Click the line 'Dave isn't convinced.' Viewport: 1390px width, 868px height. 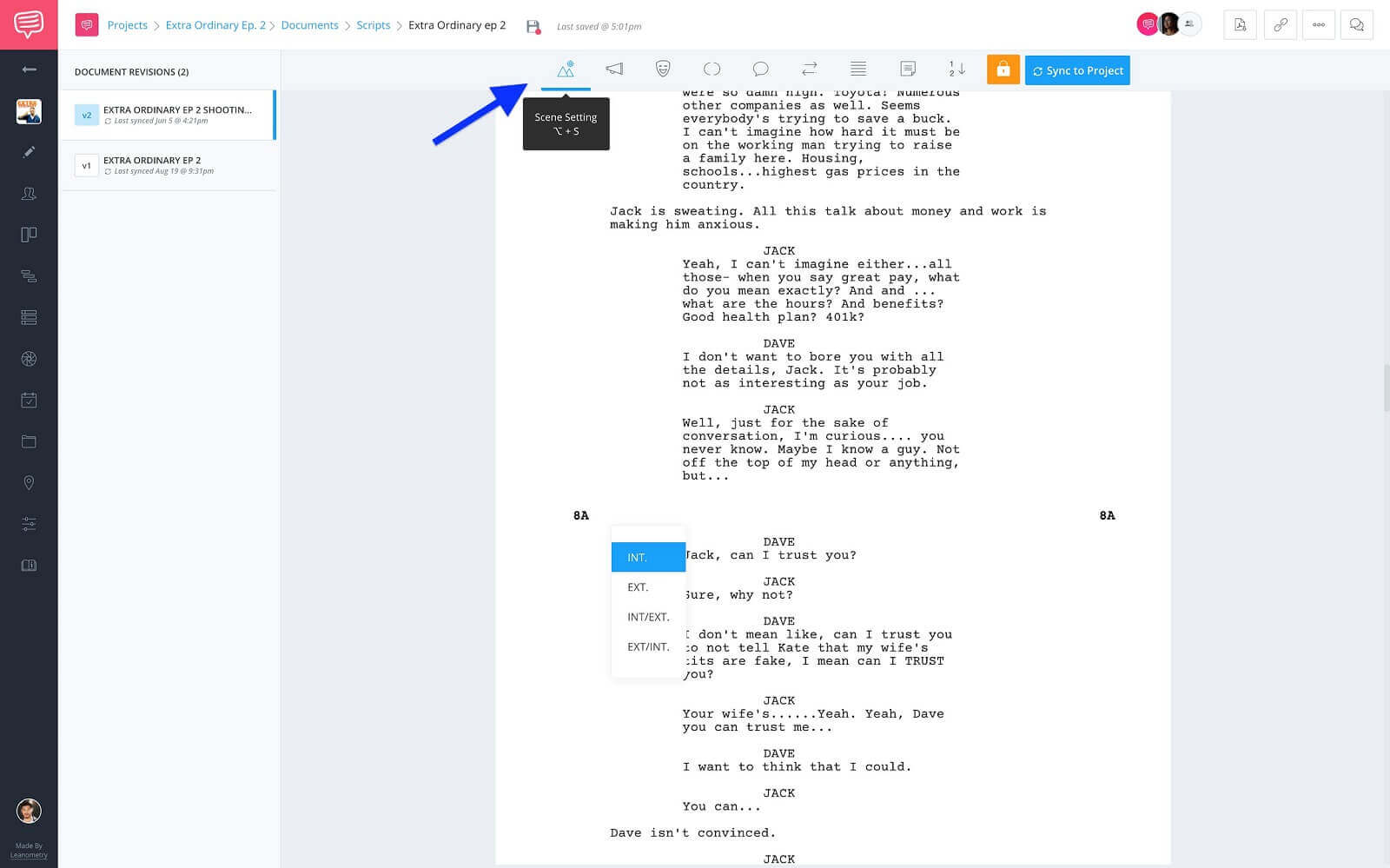(692, 832)
